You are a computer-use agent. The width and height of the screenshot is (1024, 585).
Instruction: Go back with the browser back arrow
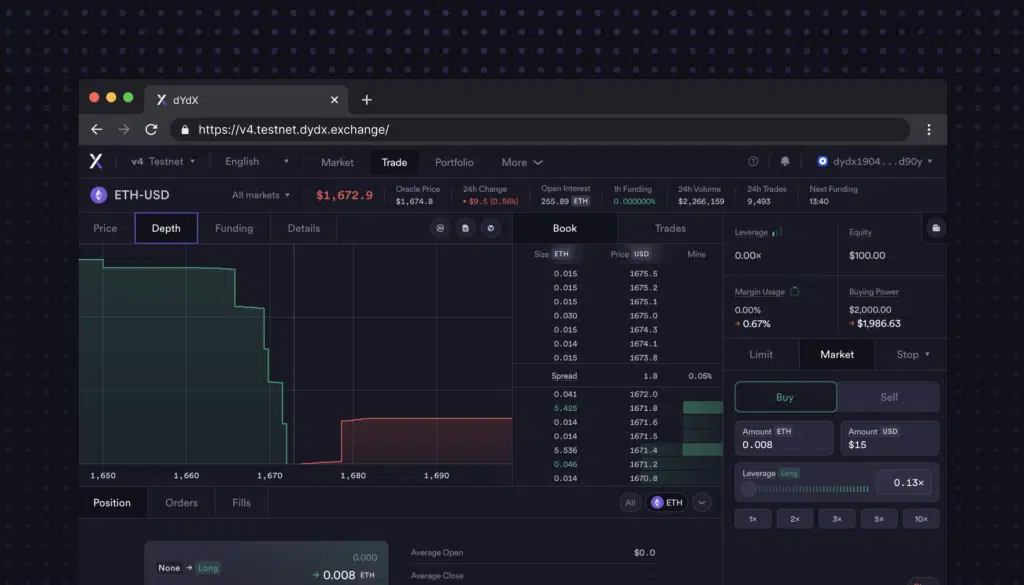97,129
